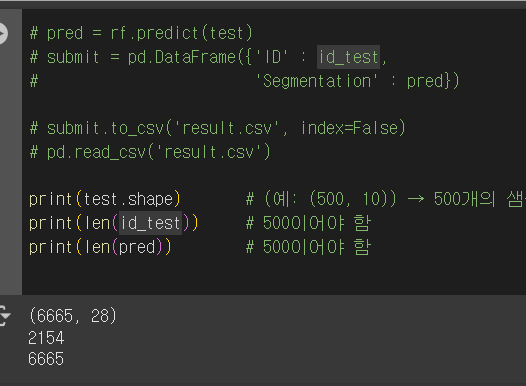Image resolution: width=526 pixels, height=386 pixels.
Task: Click the commented rf.predict(test) line
Action: click(x=141, y=33)
